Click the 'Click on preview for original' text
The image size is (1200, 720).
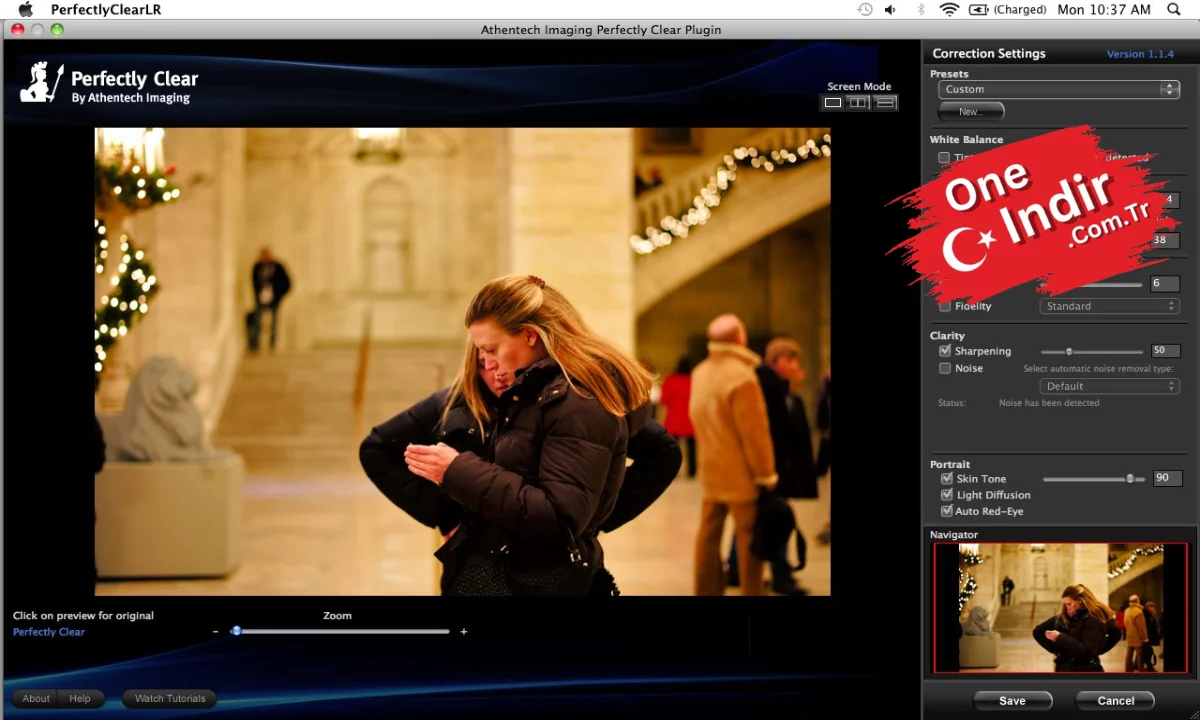pos(83,616)
